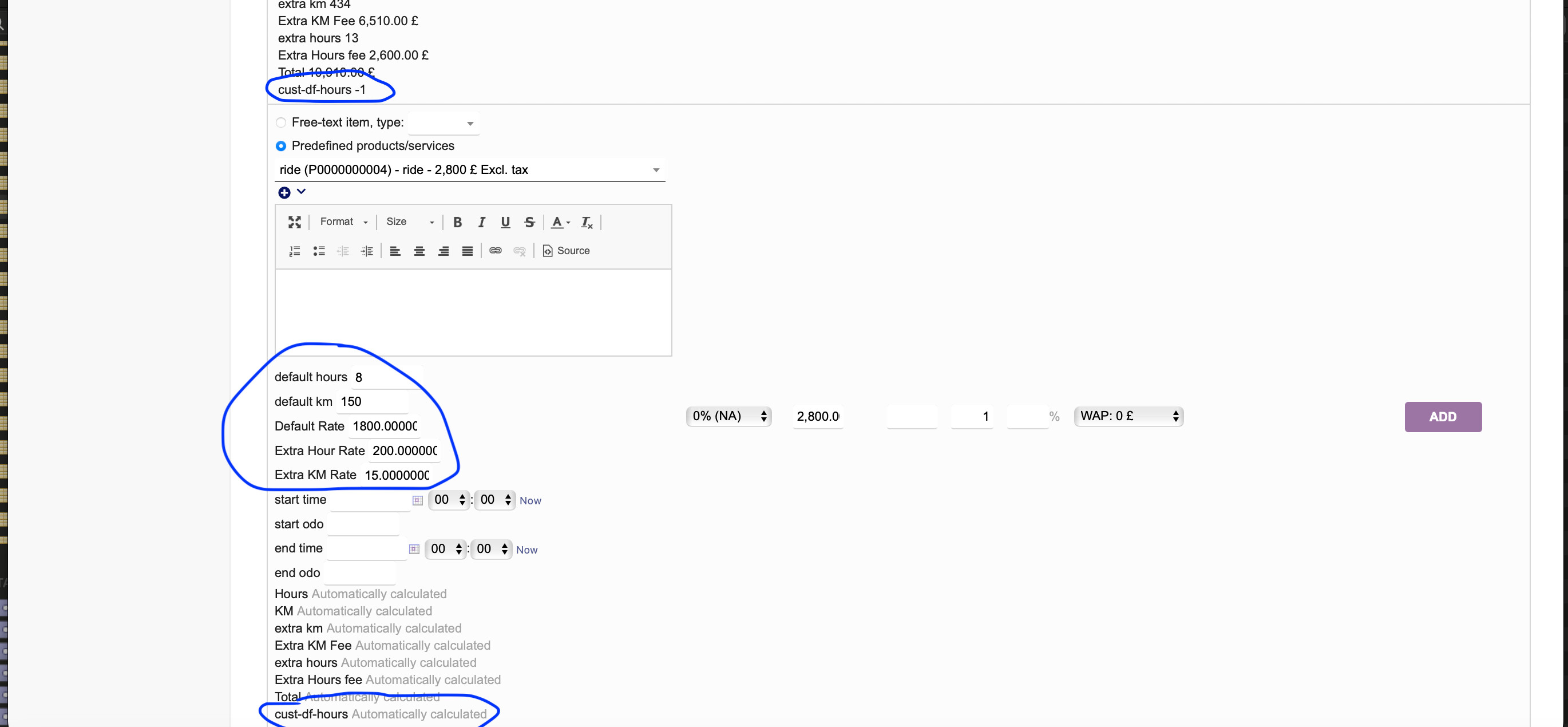This screenshot has height=727, width=1568.
Task: Insert a link in editor
Action: (x=496, y=251)
